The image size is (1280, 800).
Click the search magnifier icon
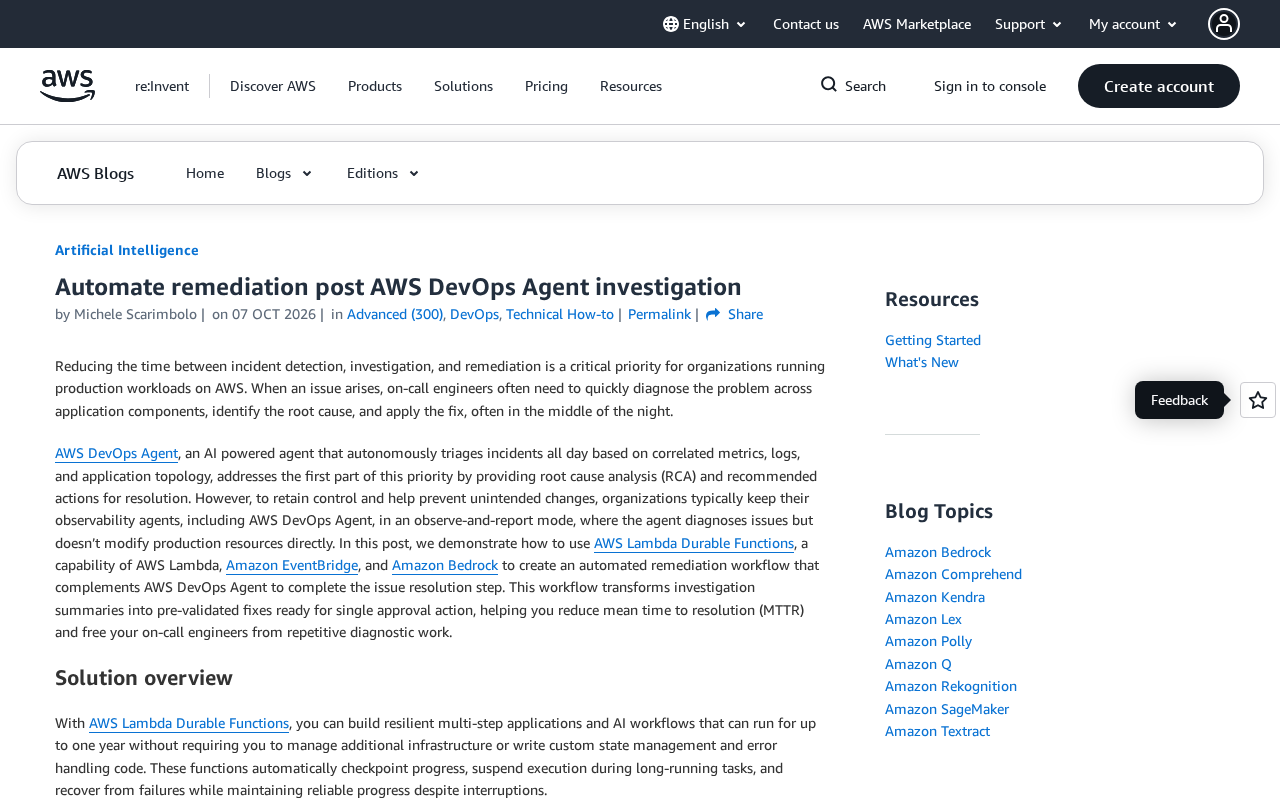(x=829, y=85)
